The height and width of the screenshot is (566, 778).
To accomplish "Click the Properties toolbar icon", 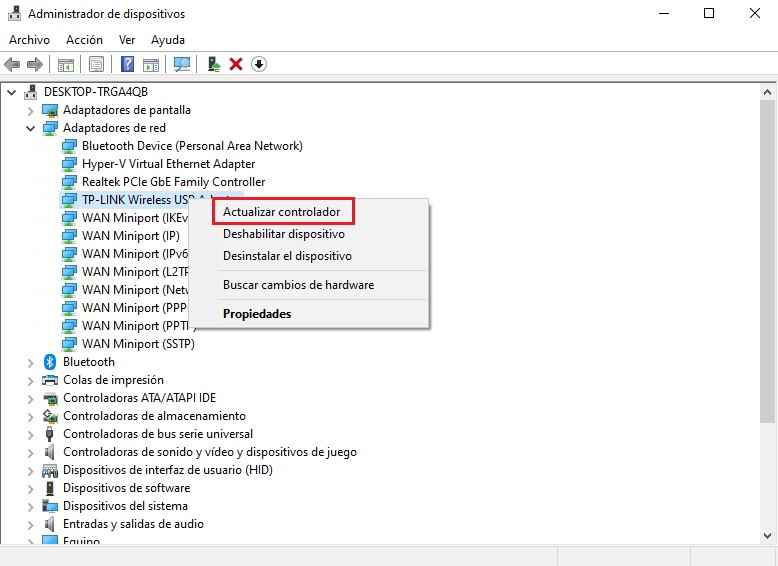I will click(96, 64).
